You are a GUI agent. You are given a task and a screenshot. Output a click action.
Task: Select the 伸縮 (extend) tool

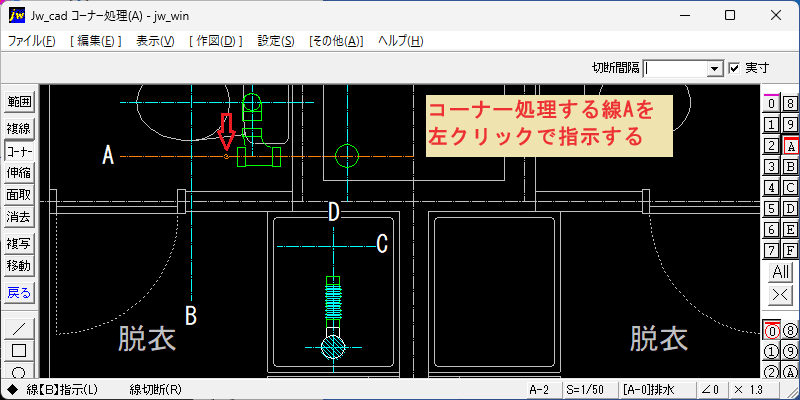click(x=19, y=173)
